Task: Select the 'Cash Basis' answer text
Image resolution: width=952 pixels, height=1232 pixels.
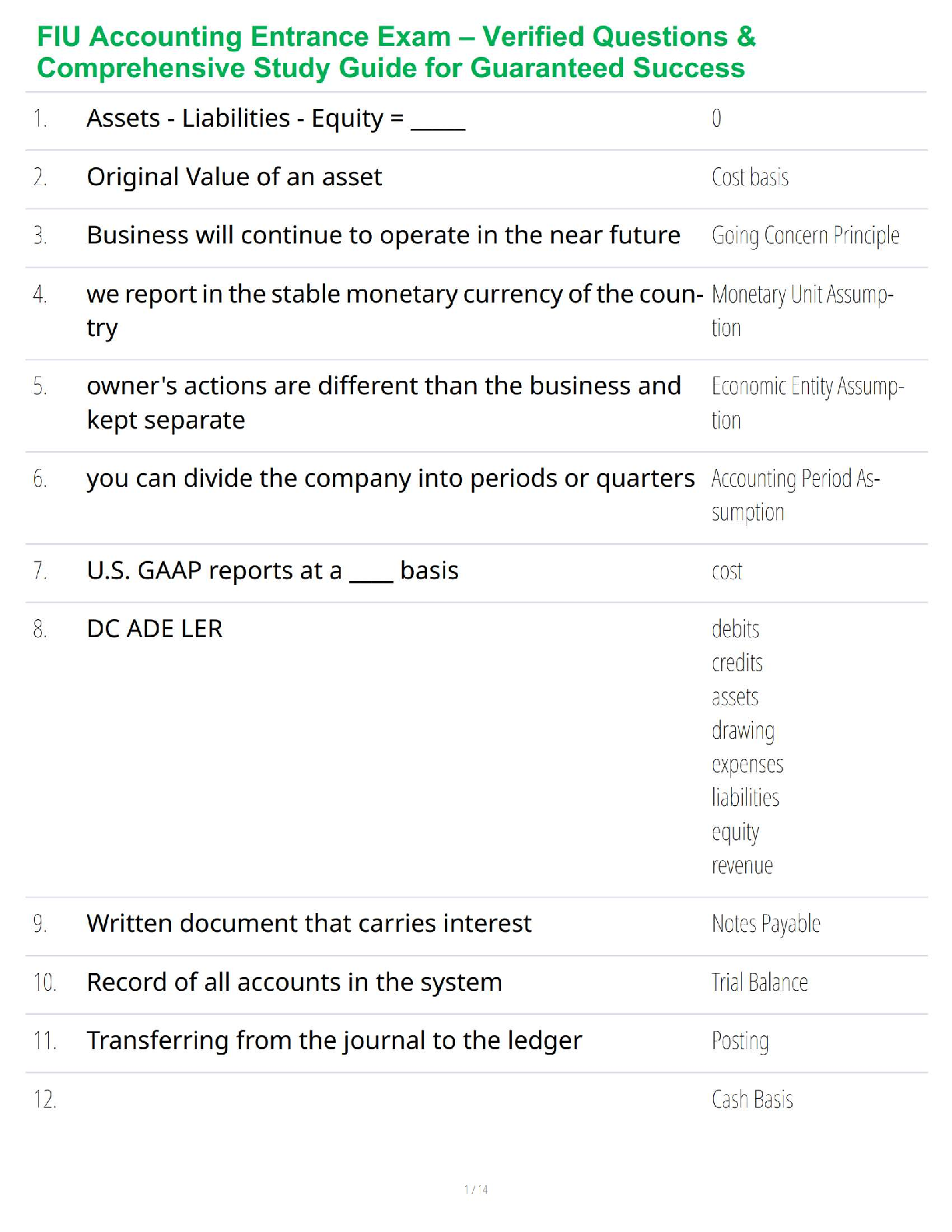Action: pyautogui.click(x=752, y=1100)
